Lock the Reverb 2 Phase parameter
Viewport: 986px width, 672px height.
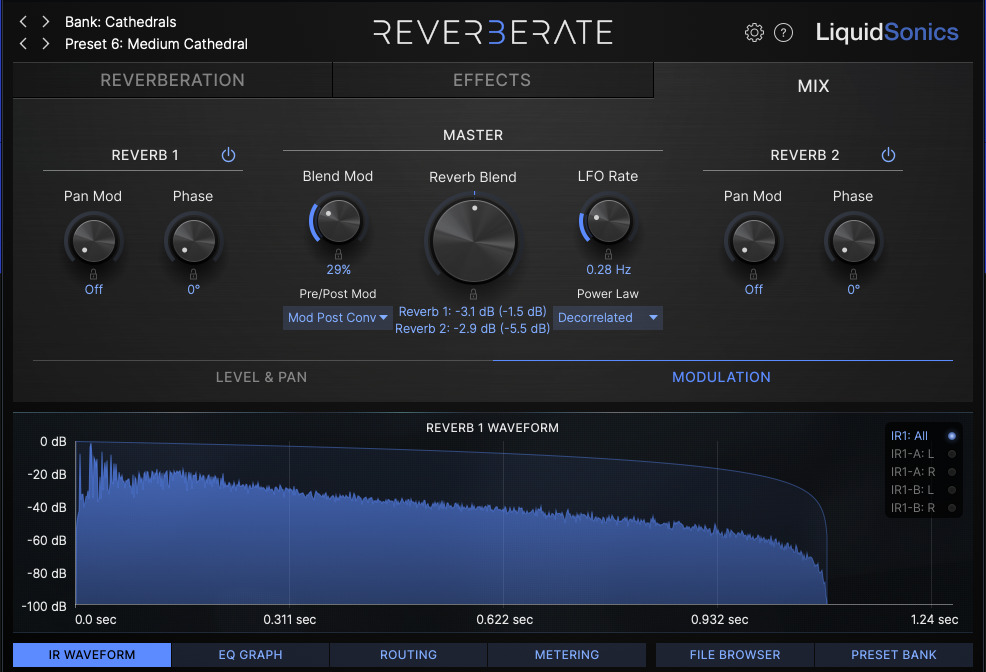point(853,274)
